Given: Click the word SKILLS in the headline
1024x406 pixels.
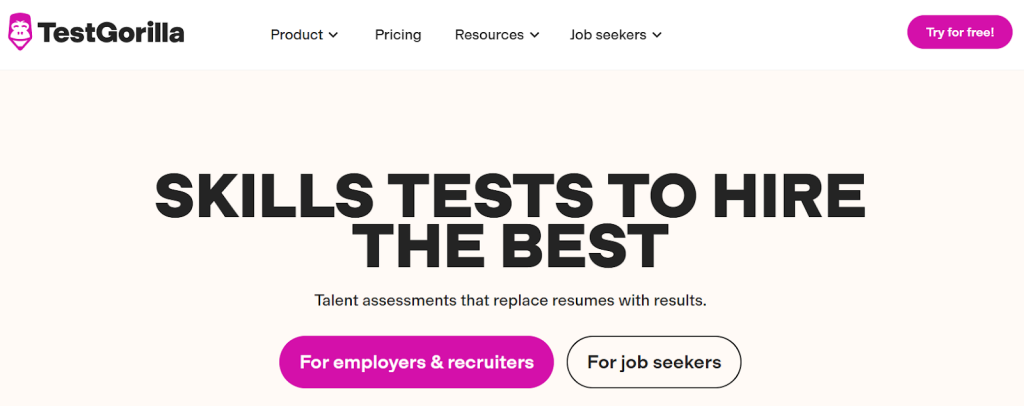Looking at the screenshot, I should click(264, 196).
